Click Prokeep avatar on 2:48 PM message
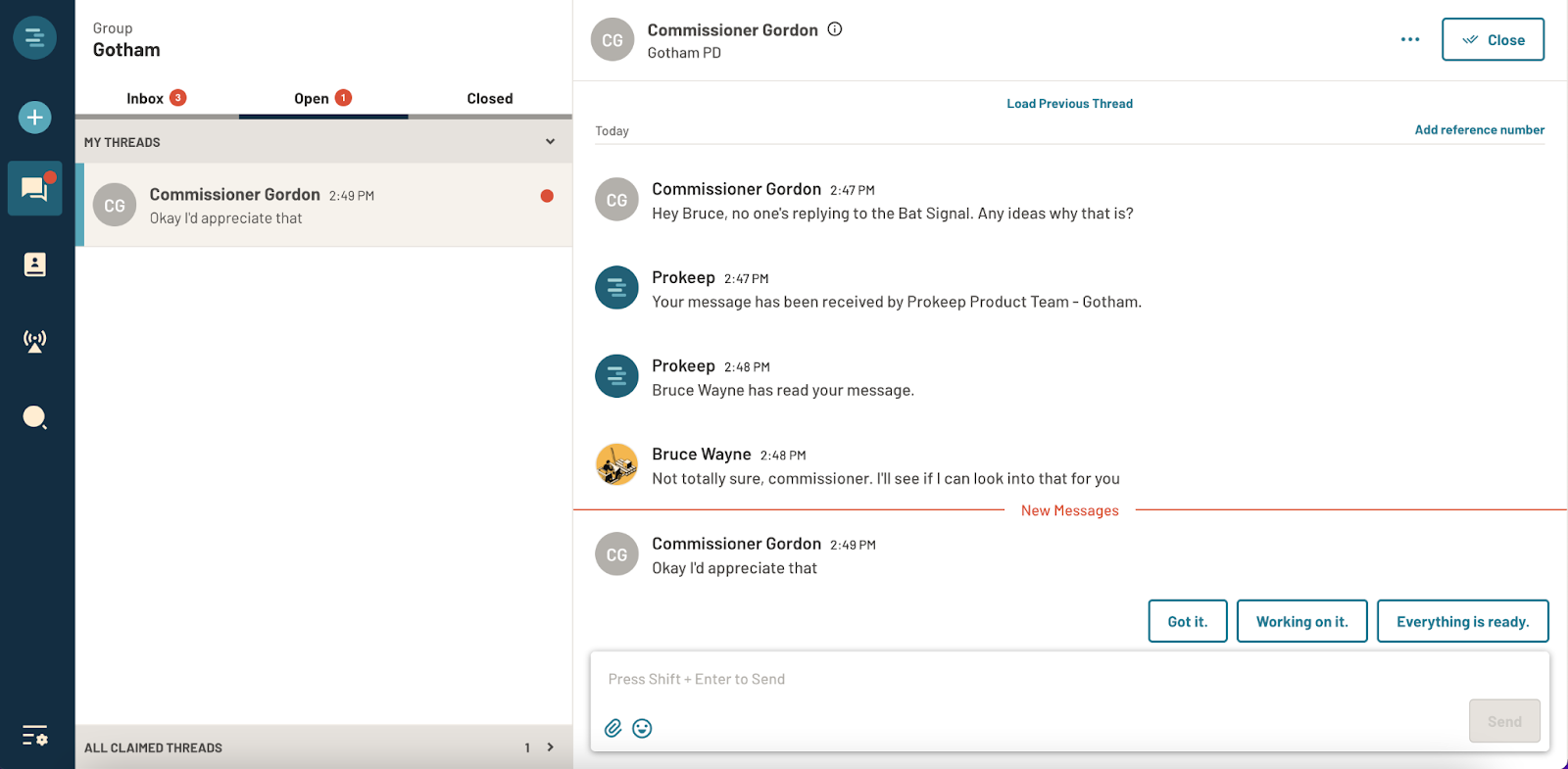 (x=616, y=376)
